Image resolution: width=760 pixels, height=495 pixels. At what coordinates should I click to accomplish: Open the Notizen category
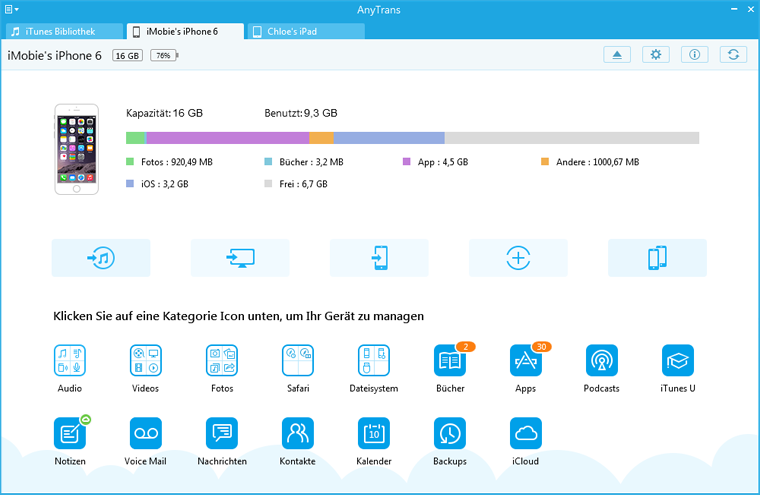click(x=70, y=433)
